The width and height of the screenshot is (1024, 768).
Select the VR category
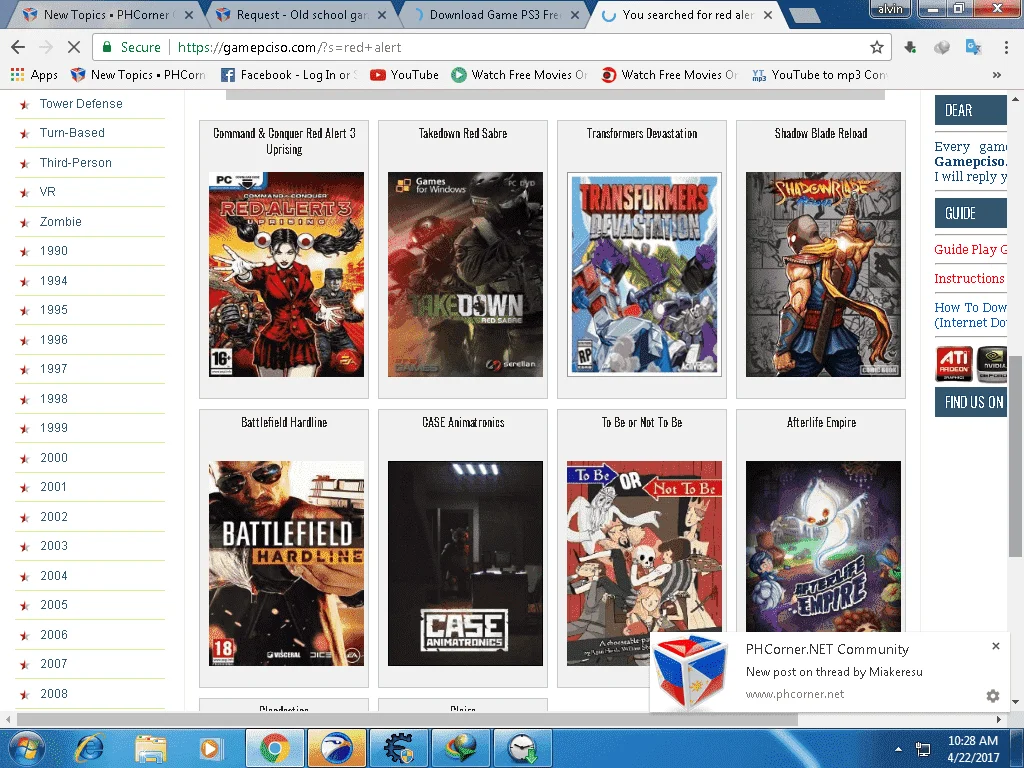(x=48, y=192)
